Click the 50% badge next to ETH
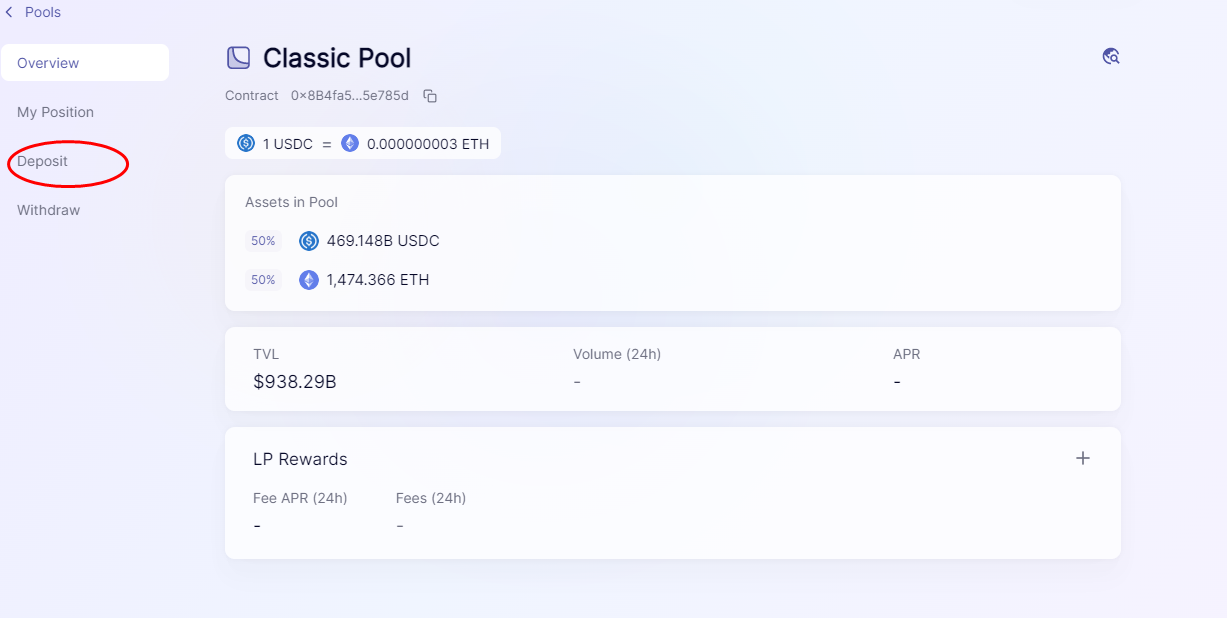This screenshot has width=1227, height=618. 263,280
